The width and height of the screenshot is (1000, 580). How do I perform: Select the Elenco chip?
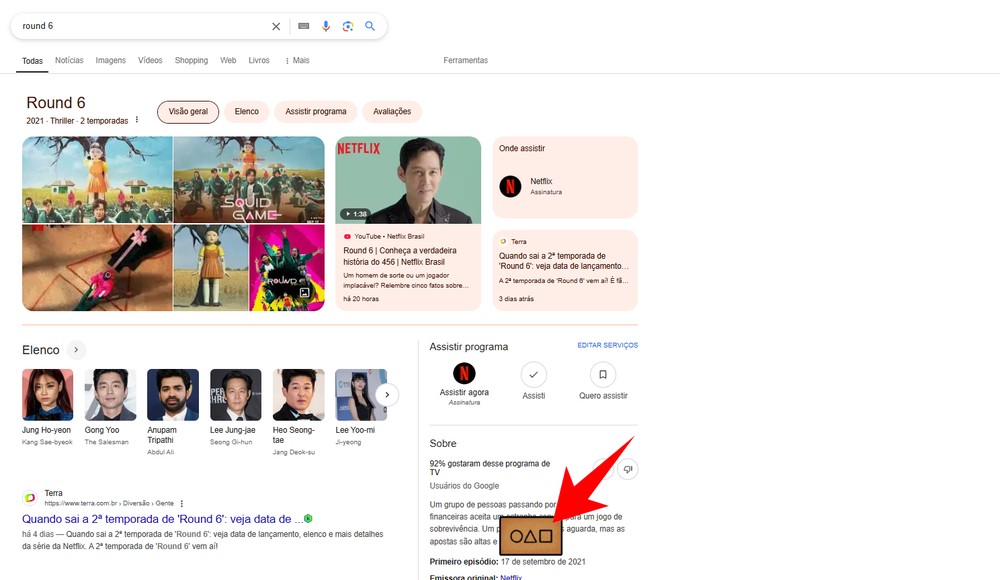point(247,112)
